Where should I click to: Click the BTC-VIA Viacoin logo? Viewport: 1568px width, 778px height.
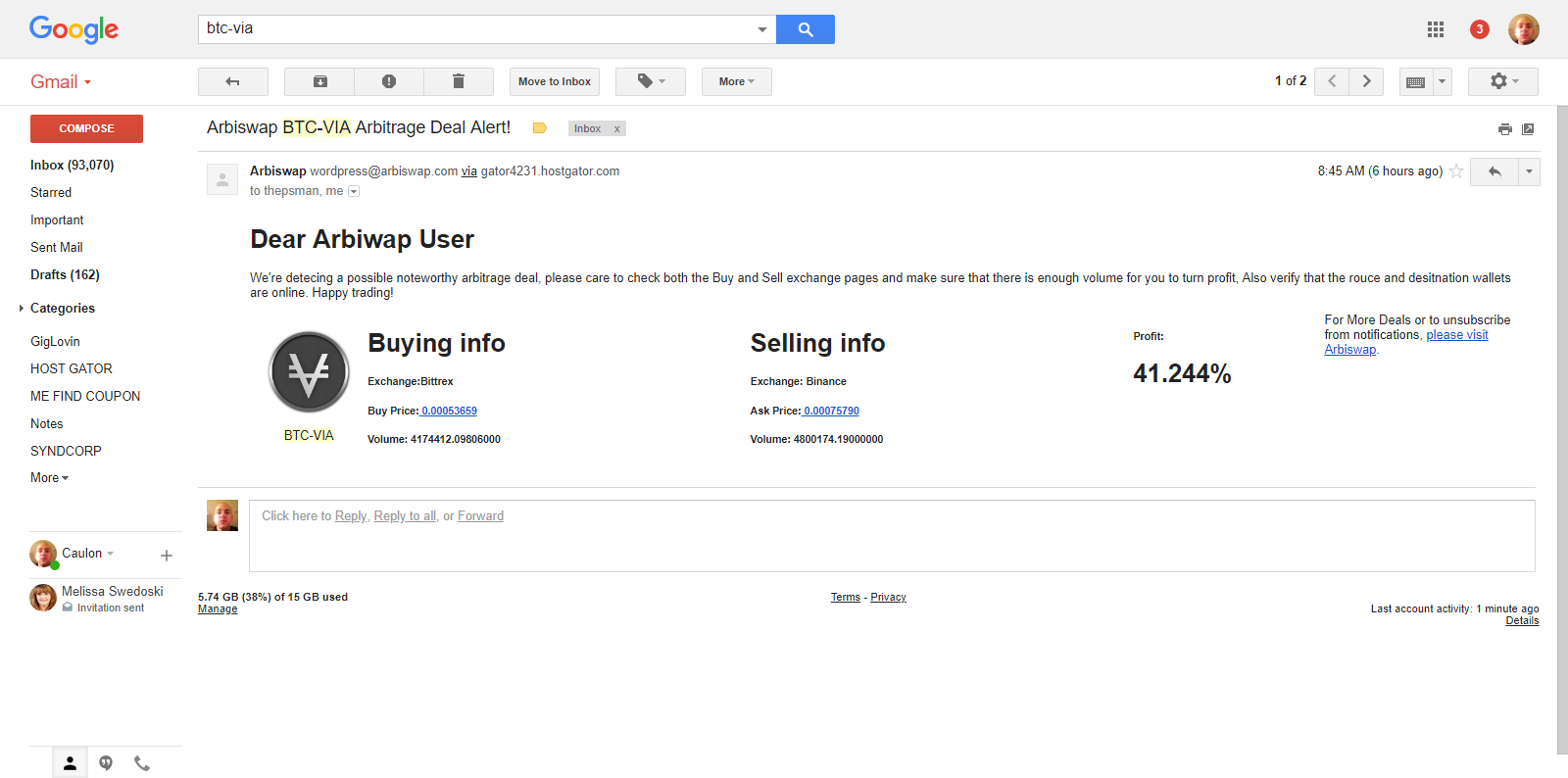(x=309, y=371)
